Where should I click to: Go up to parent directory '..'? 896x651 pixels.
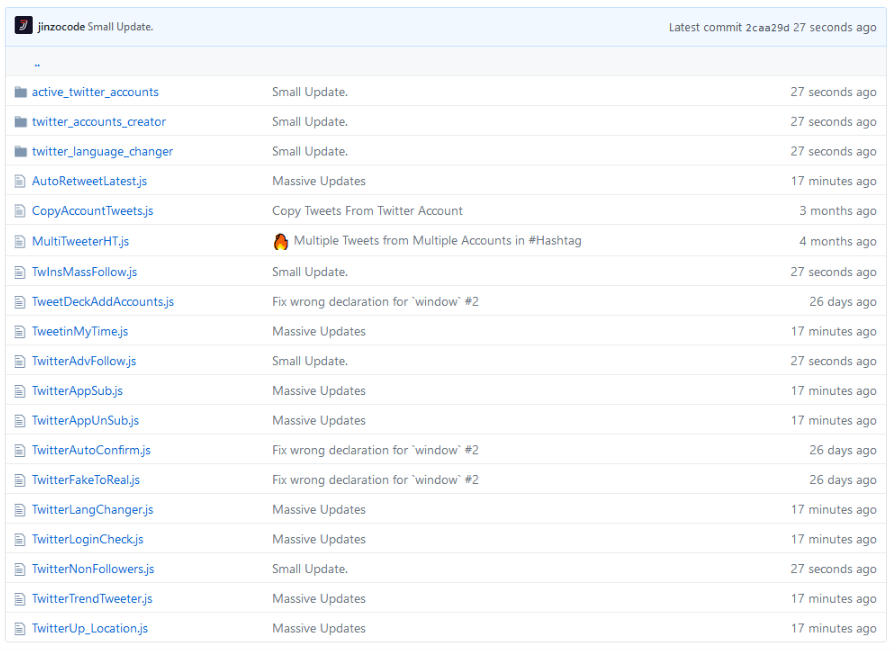pos(37,63)
